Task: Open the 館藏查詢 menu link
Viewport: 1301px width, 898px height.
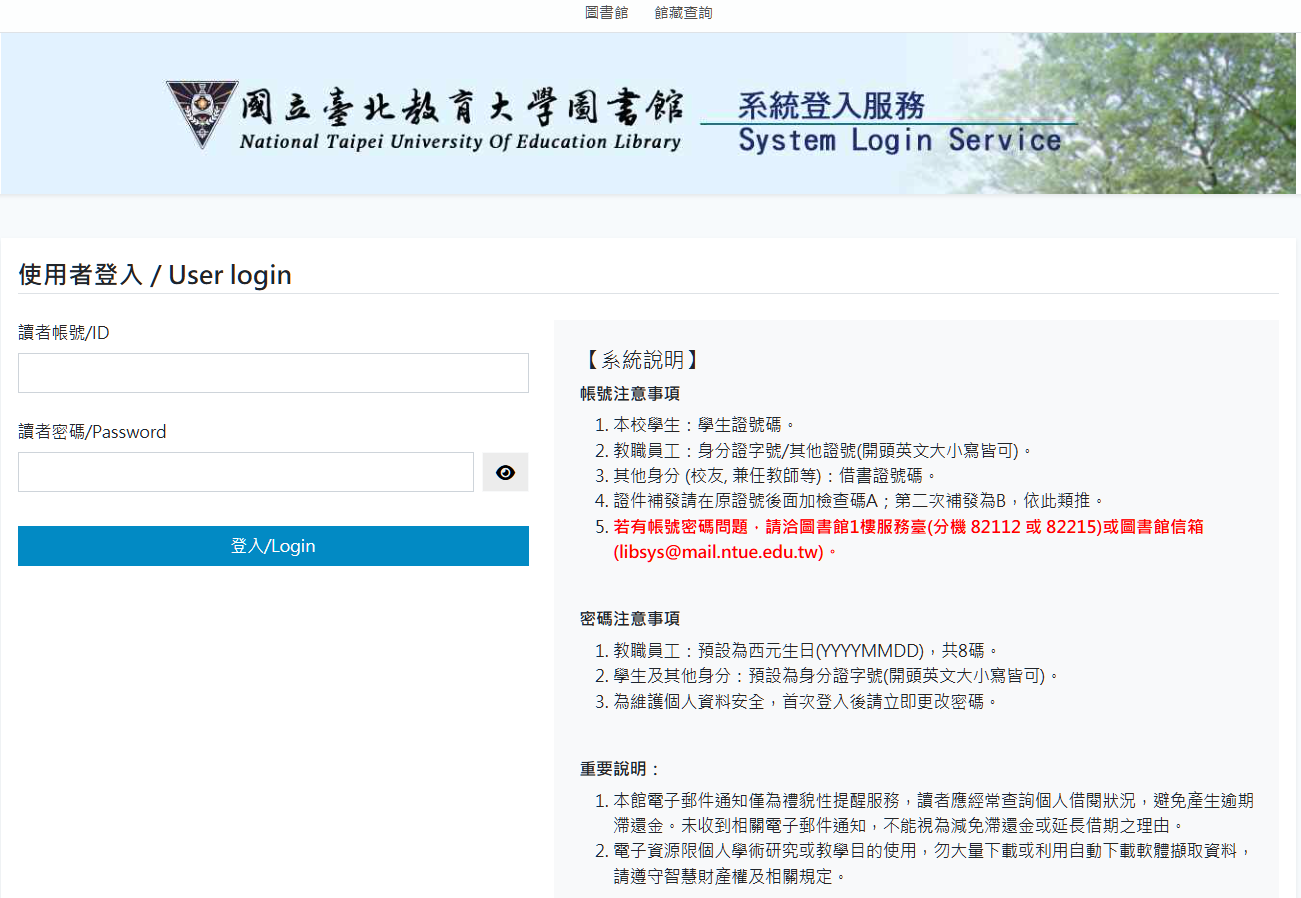Action: pos(683,13)
